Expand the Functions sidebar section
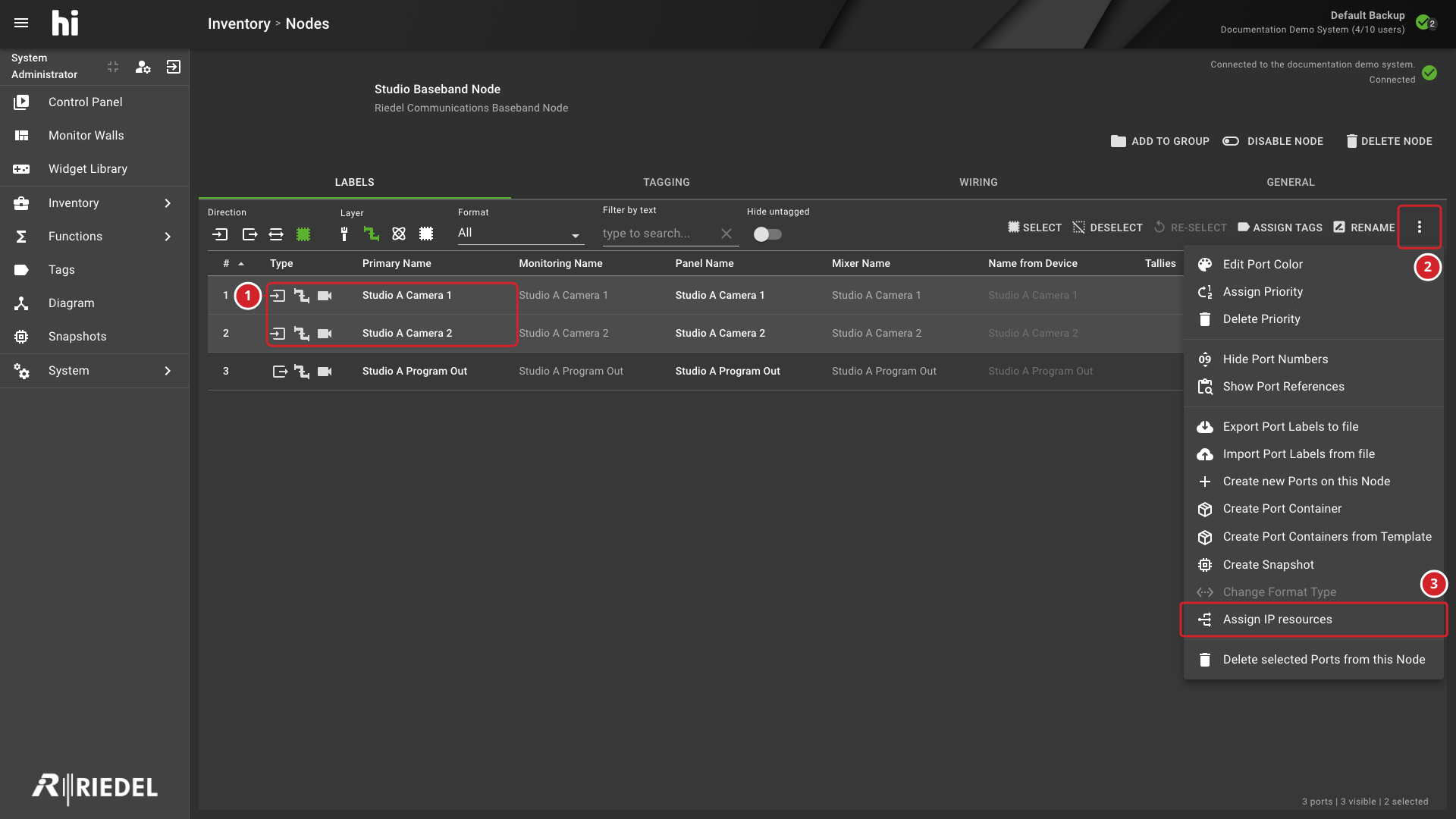Image resolution: width=1456 pixels, height=819 pixels. [95, 237]
